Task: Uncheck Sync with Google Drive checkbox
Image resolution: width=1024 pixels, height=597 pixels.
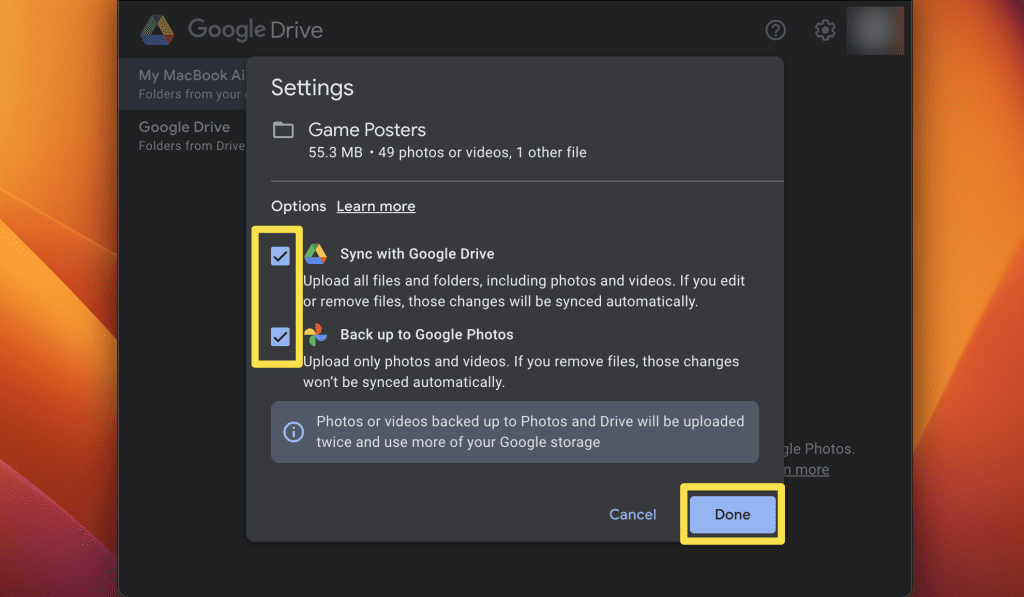Action: (x=280, y=256)
